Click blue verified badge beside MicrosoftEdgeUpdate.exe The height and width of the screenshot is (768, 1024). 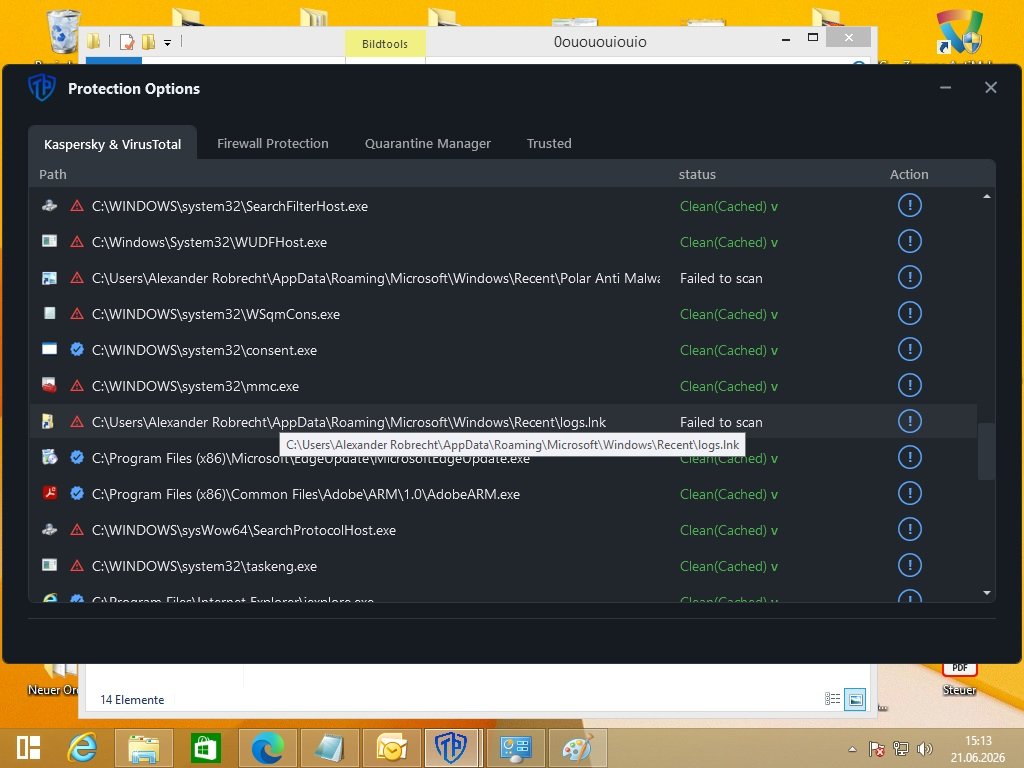pos(76,457)
